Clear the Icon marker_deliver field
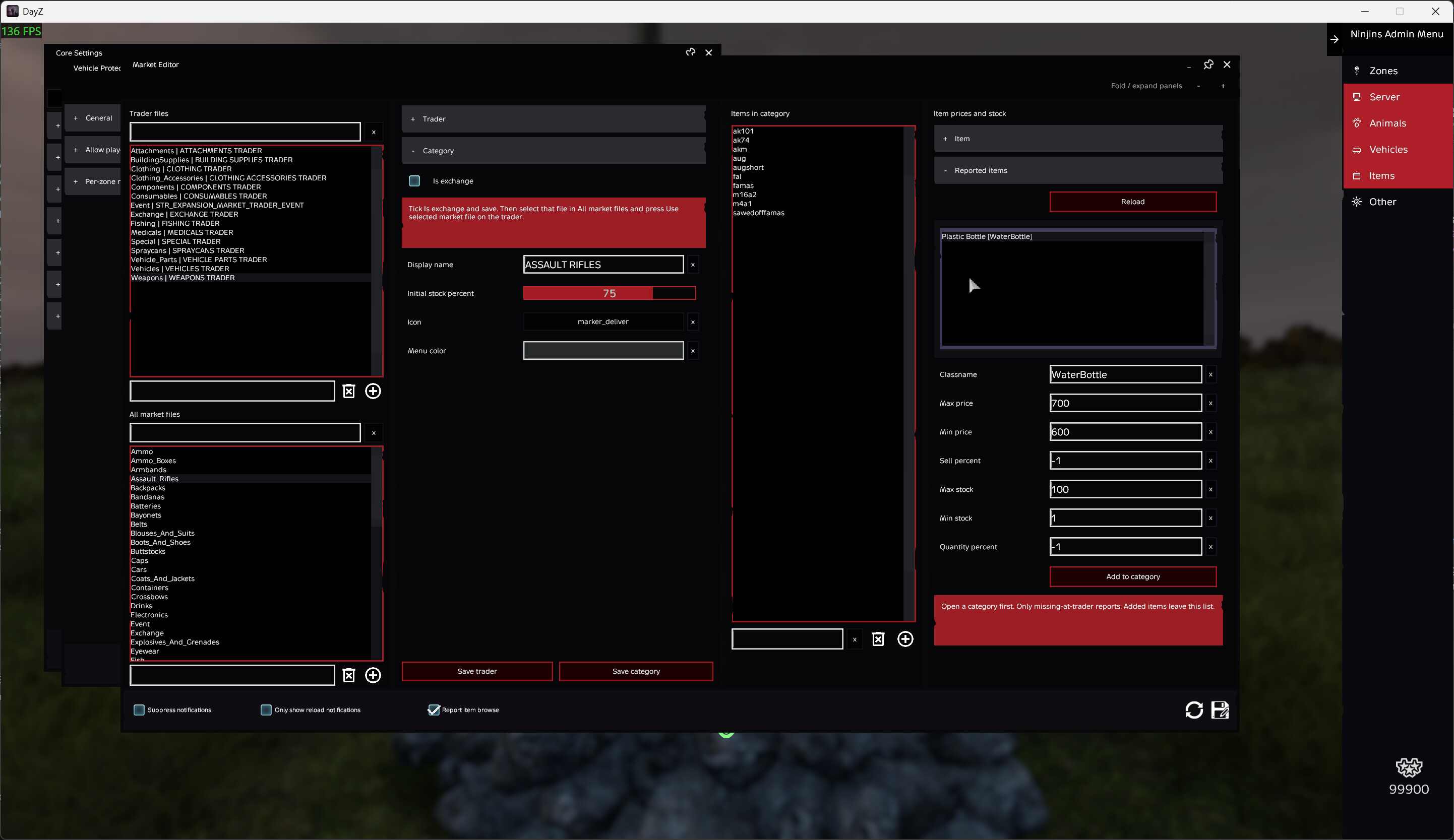Viewport: 1454px width, 840px height. (x=692, y=321)
